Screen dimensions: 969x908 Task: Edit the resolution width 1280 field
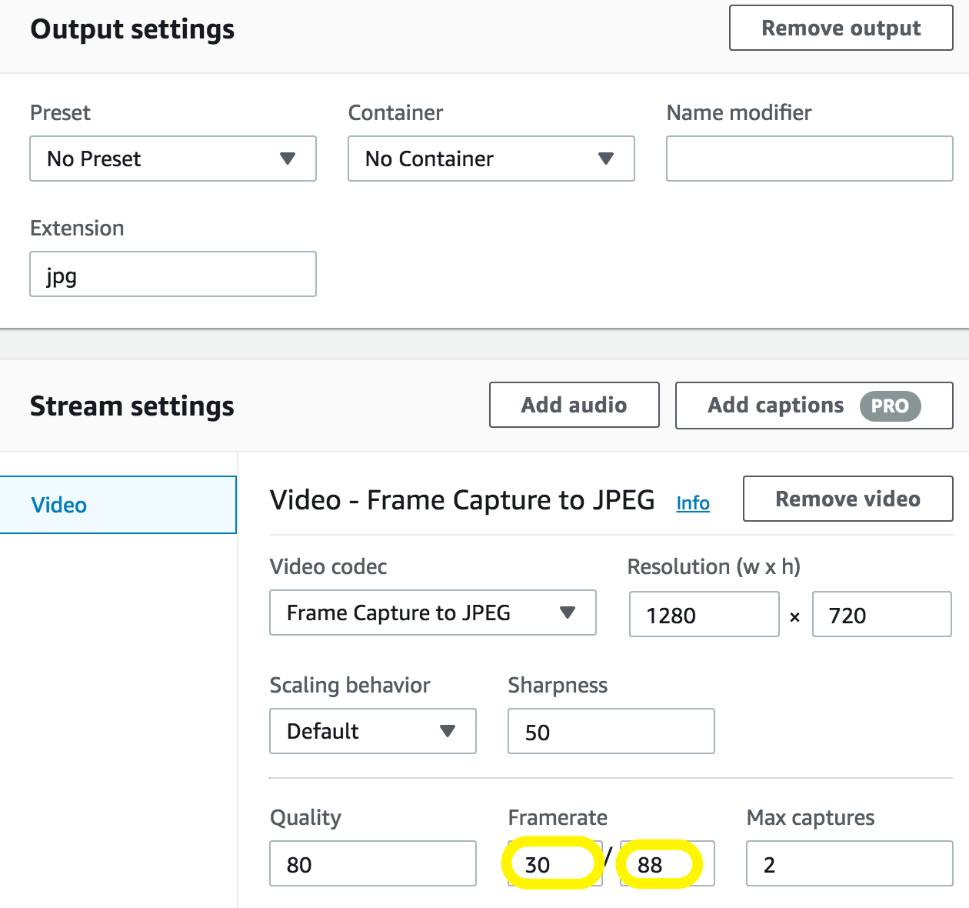click(x=704, y=614)
